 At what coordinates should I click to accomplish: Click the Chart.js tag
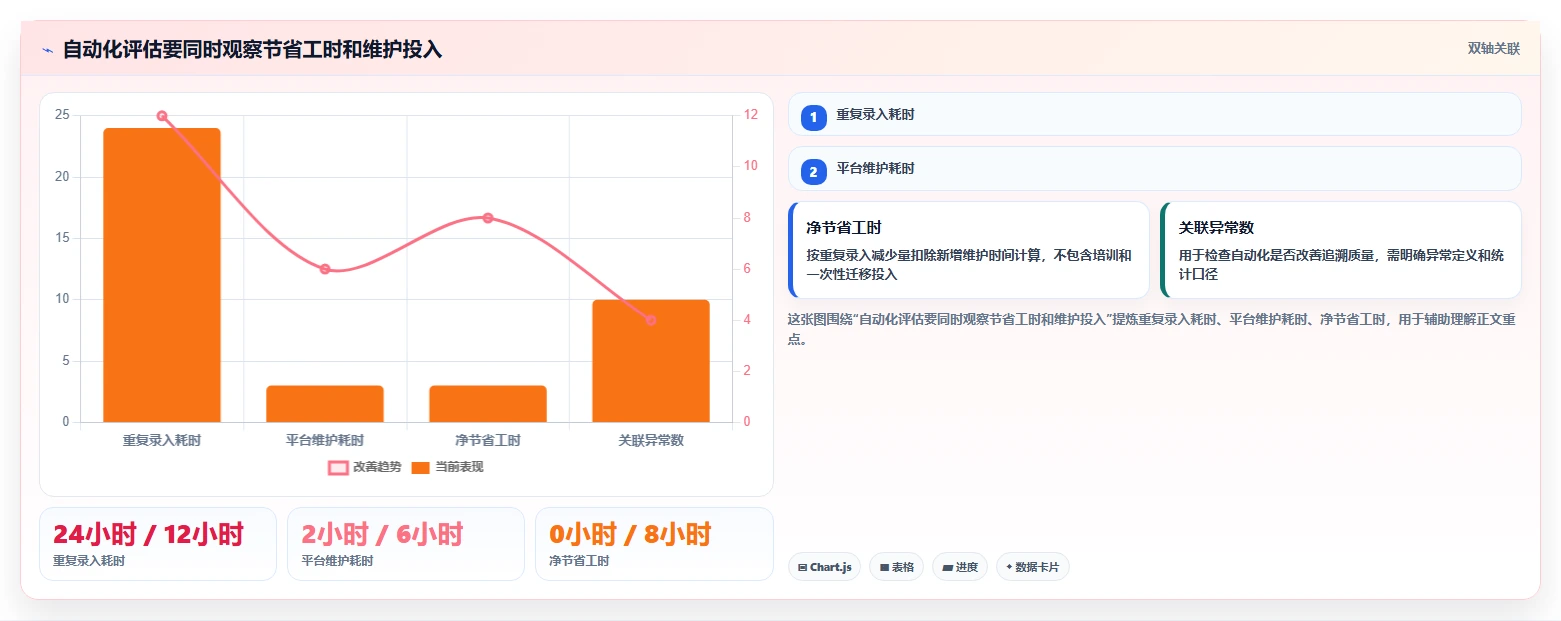824,567
